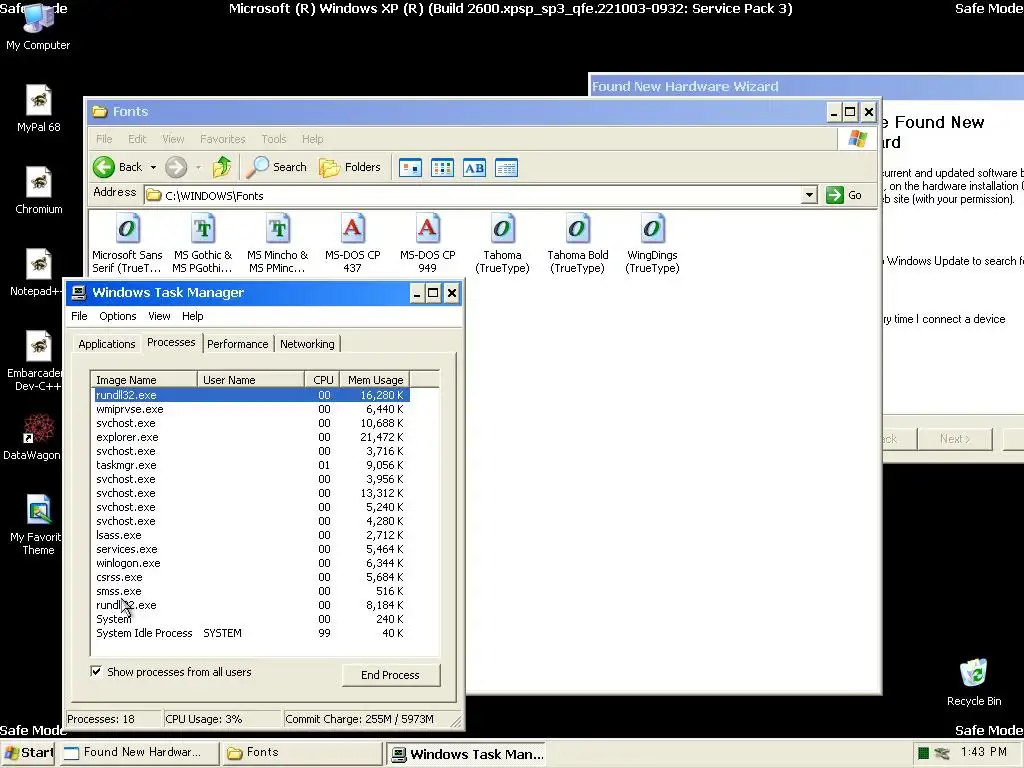The height and width of the screenshot is (768, 1024).
Task: Open the Fonts window Favorites menu
Action: click(x=223, y=139)
